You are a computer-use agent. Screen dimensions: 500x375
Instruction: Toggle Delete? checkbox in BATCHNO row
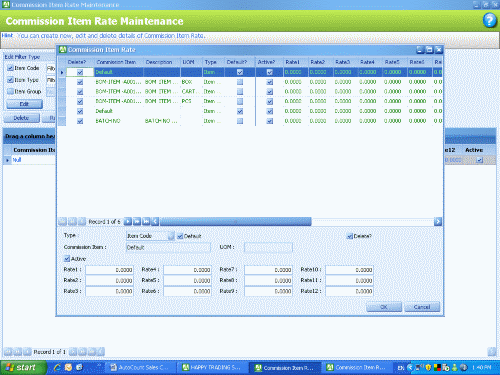click(x=80, y=121)
